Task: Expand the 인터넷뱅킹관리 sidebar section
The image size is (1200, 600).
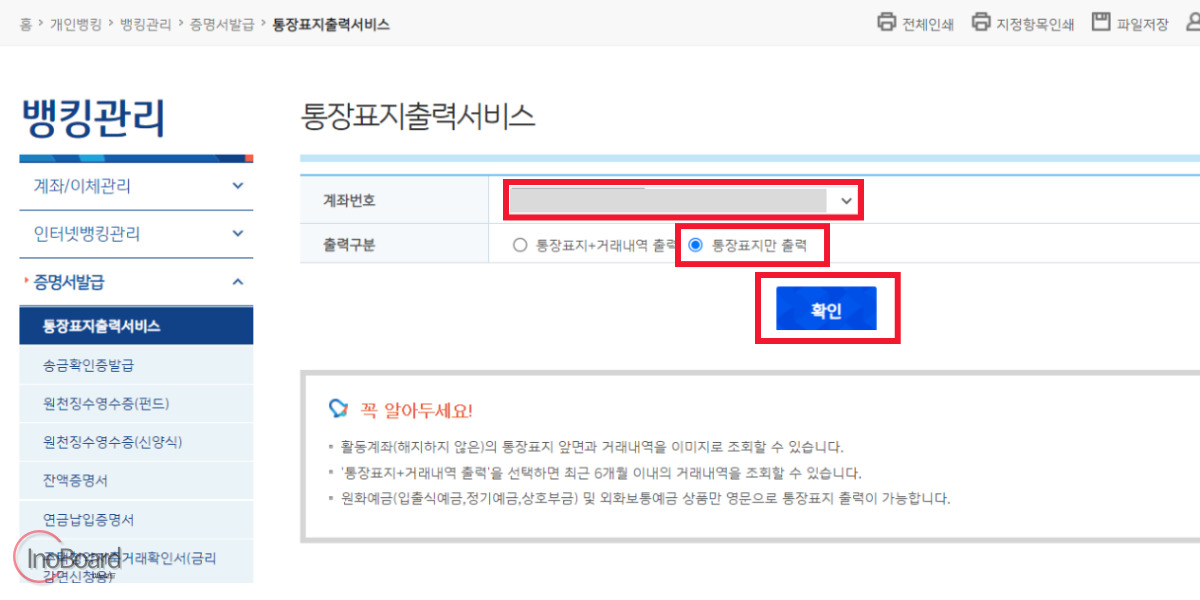Action: [136, 234]
